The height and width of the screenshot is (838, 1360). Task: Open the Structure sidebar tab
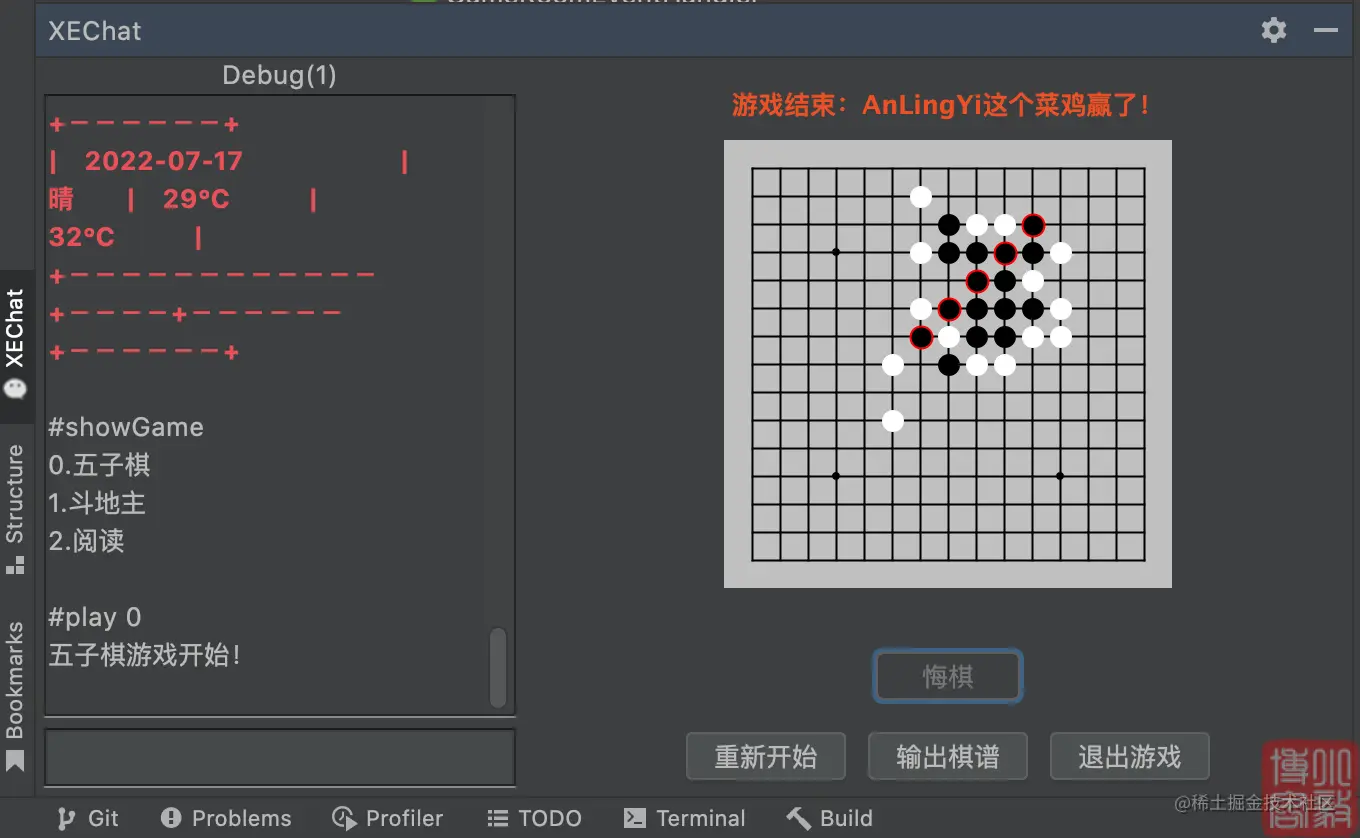coord(15,509)
